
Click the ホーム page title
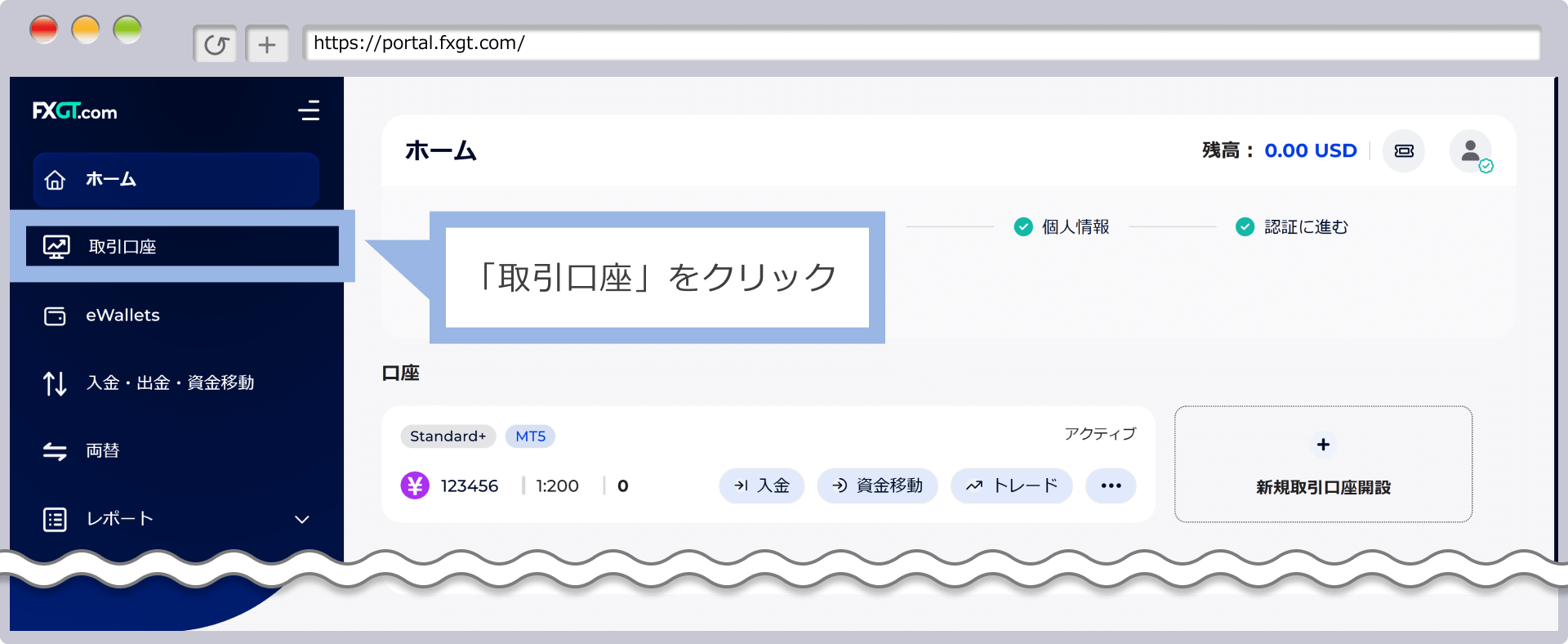click(441, 150)
